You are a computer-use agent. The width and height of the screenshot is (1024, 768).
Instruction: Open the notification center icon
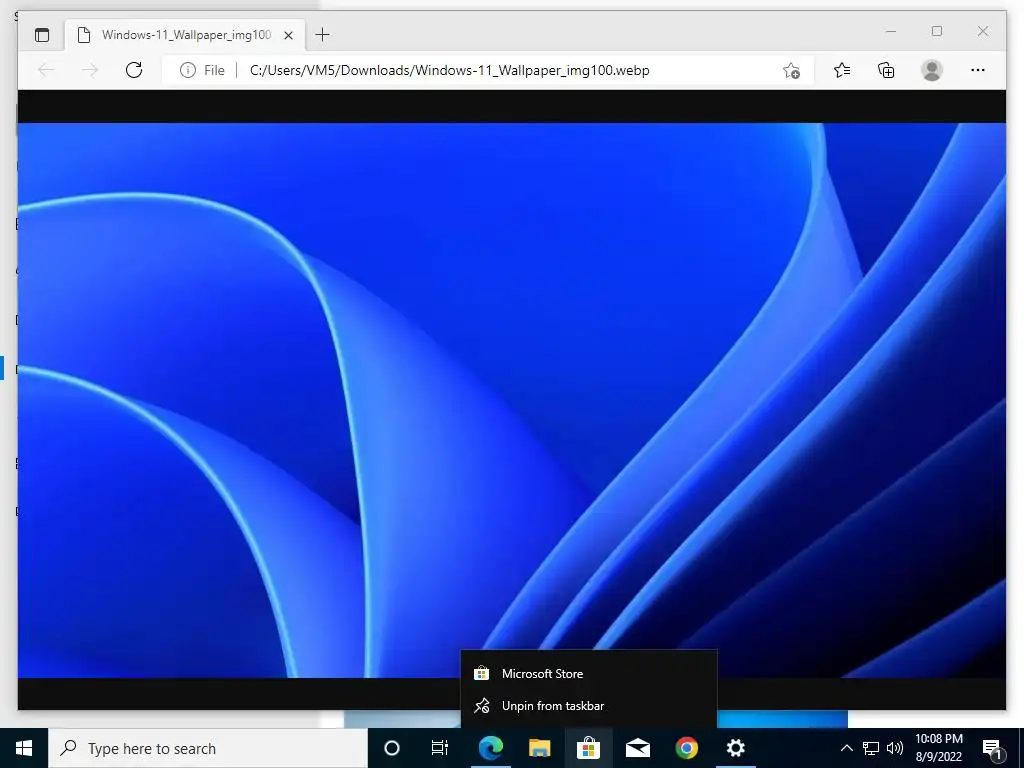coord(992,748)
